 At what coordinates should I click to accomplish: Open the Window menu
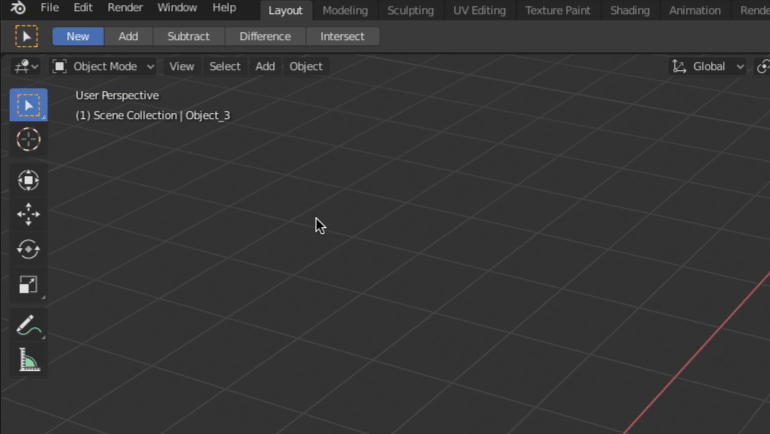coord(177,8)
